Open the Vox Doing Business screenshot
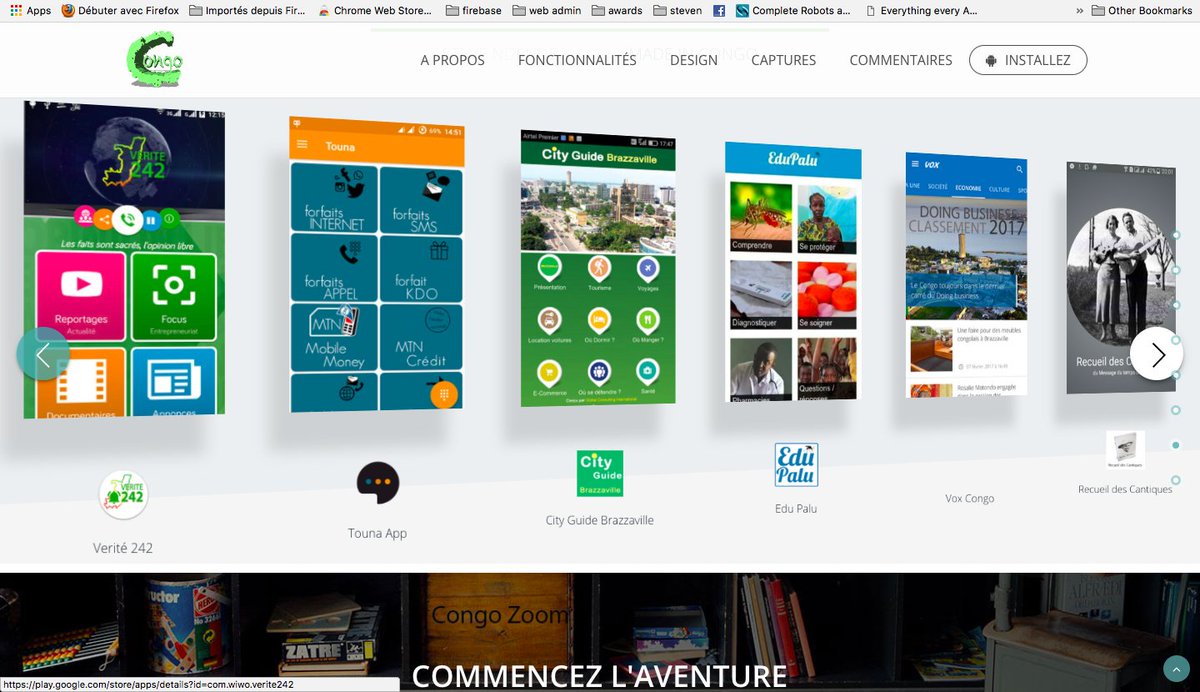Screen dimensions: 1200x692 tap(966, 274)
